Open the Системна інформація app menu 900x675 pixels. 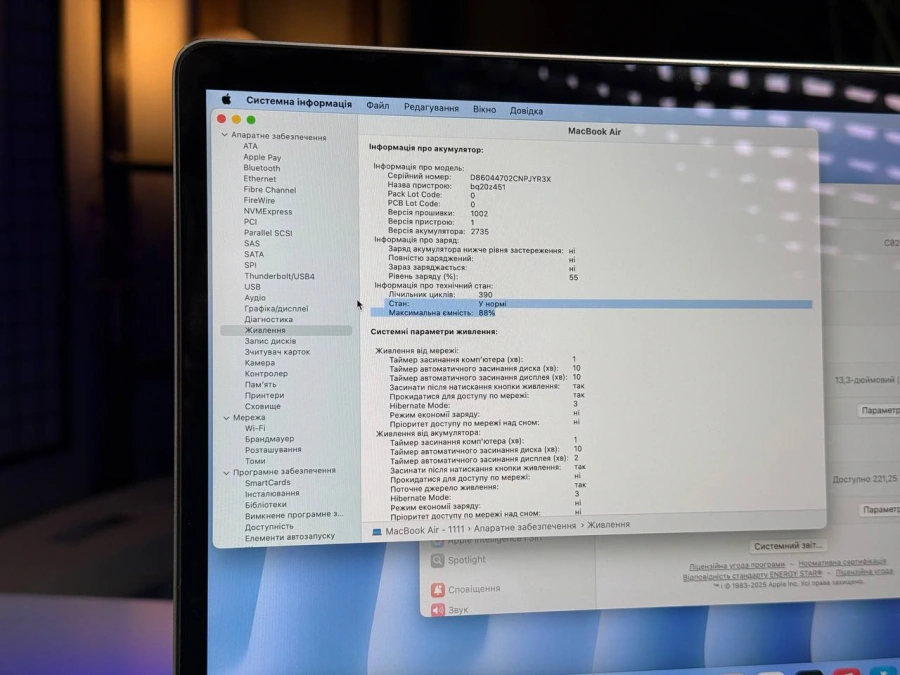[x=299, y=102]
